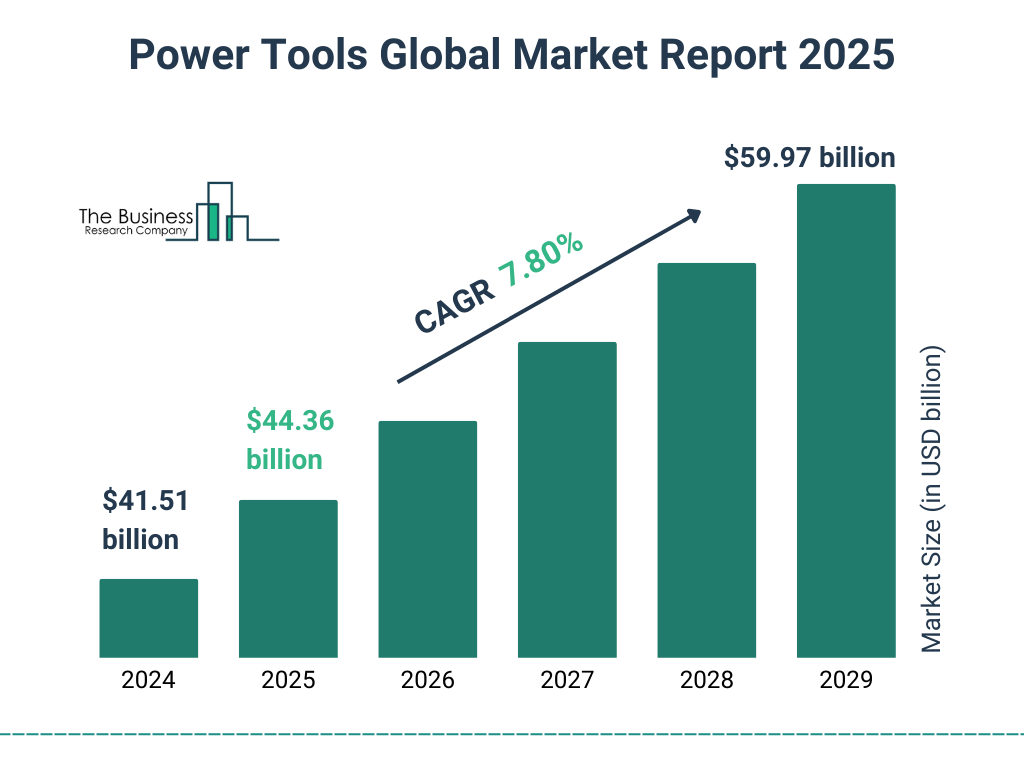The width and height of the screenshot is (1024, 768).
Task: Select the 2029 year axis label
Action: pos(846,681)
